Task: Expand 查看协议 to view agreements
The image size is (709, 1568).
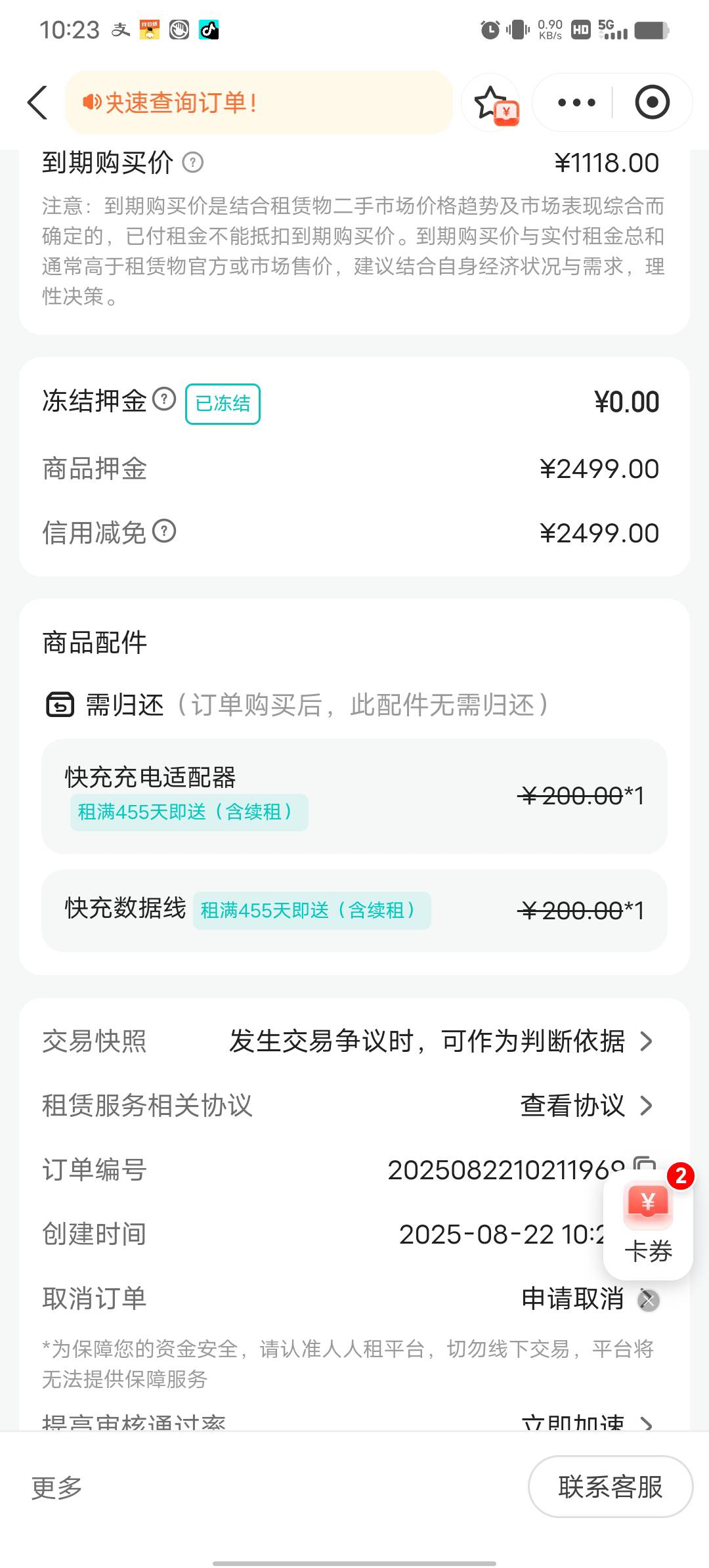Action: 587,1105
